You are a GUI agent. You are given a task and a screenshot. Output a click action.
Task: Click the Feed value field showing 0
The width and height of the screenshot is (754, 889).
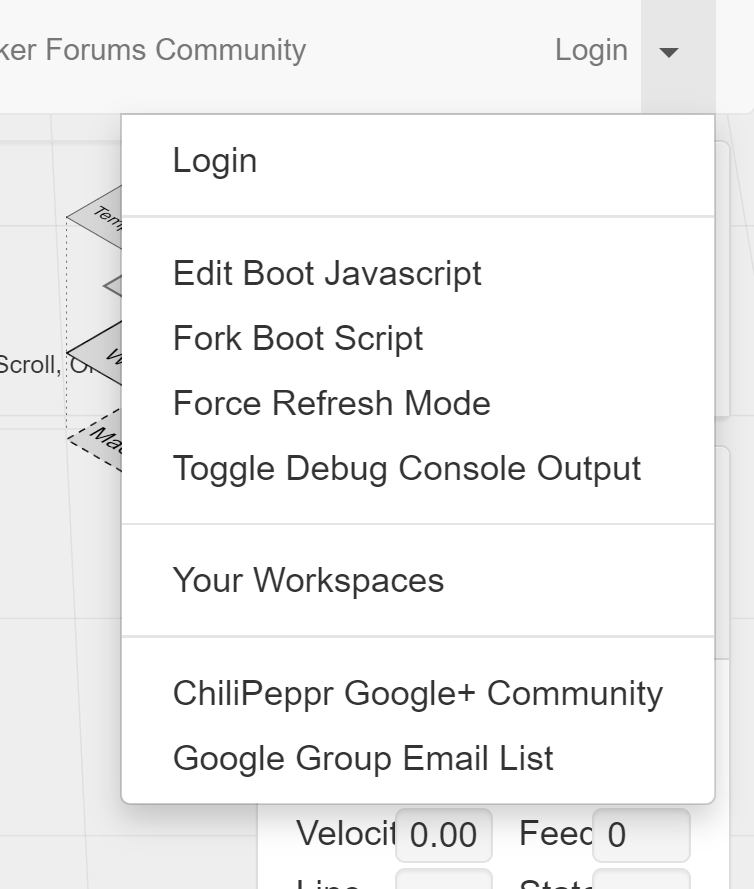click(x=641, y=835)
